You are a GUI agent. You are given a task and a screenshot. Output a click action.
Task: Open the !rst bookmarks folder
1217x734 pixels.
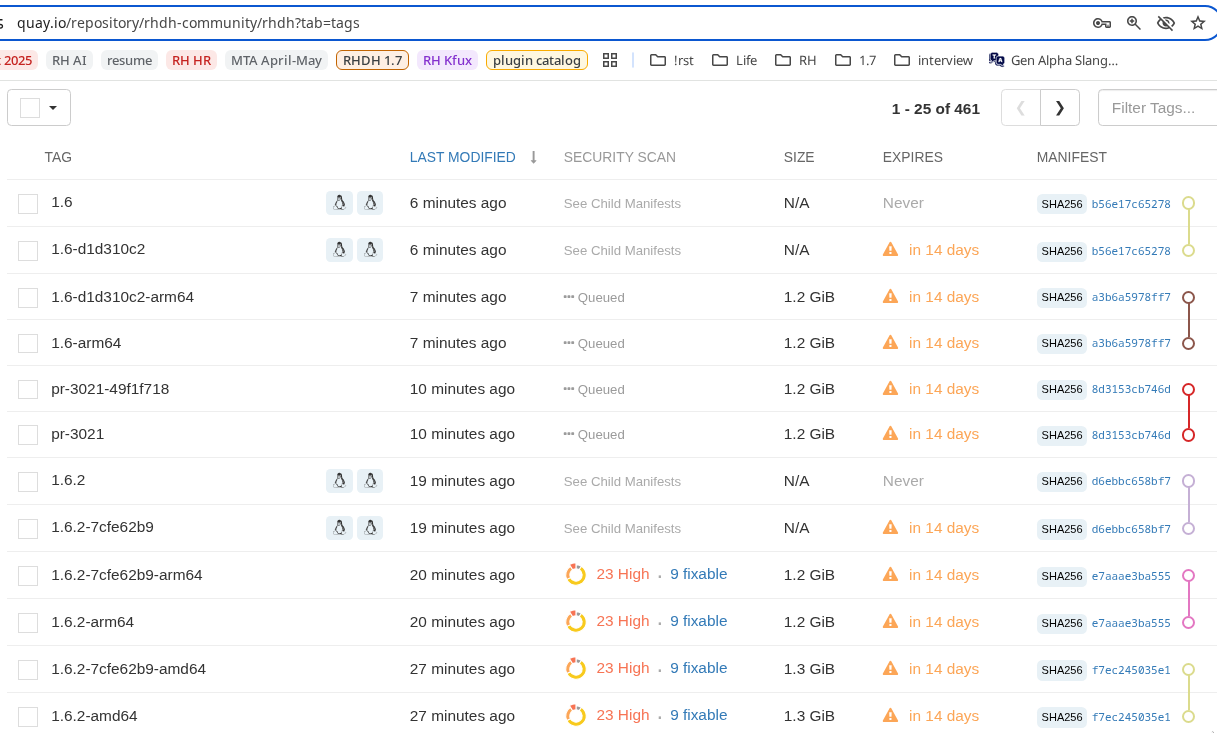tap(672, 60)
